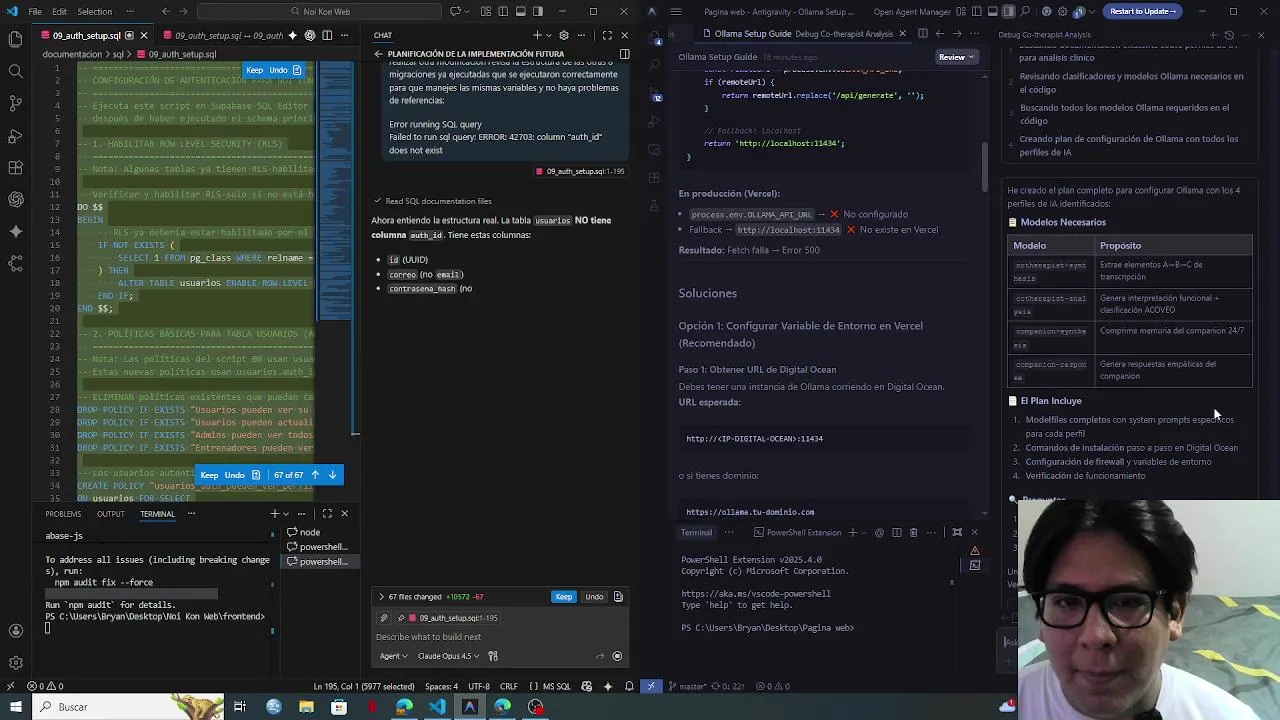Screen dimensions: 1280x720
Task: Open Manage gear in VS Code activity bar
Action: coord(15,663)
